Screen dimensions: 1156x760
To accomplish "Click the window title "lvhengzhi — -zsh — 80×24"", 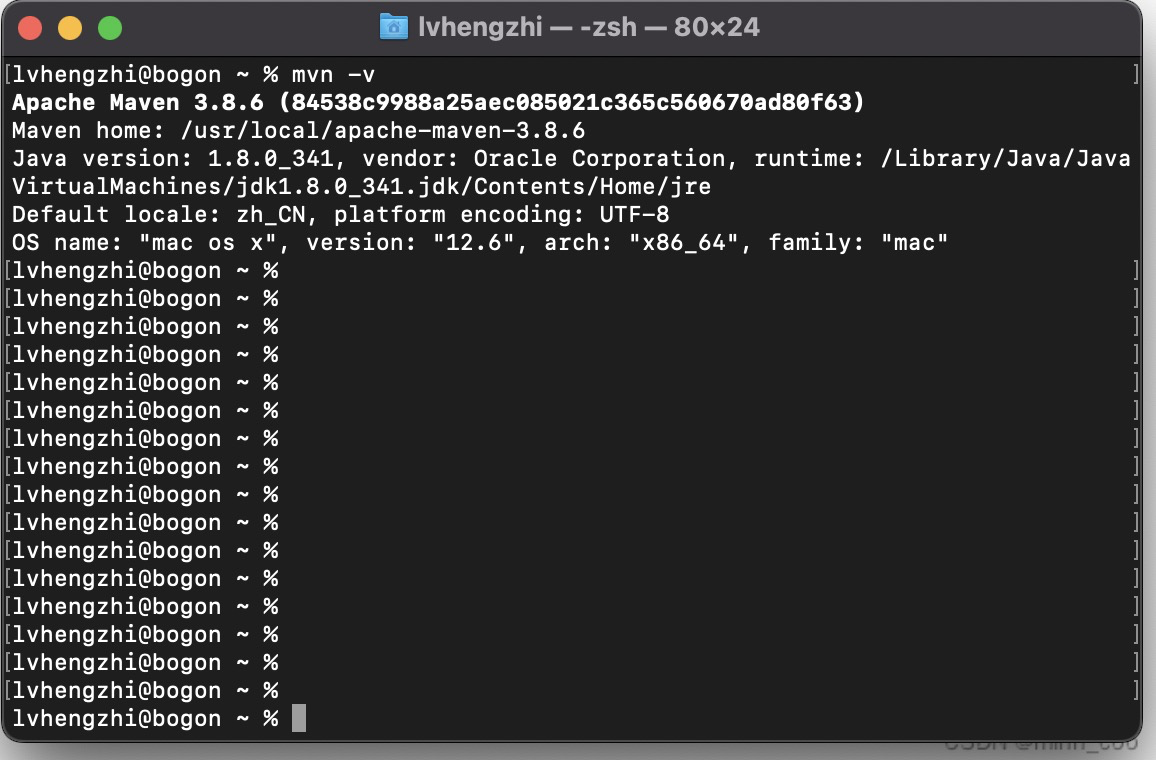I will click(588, 27).
